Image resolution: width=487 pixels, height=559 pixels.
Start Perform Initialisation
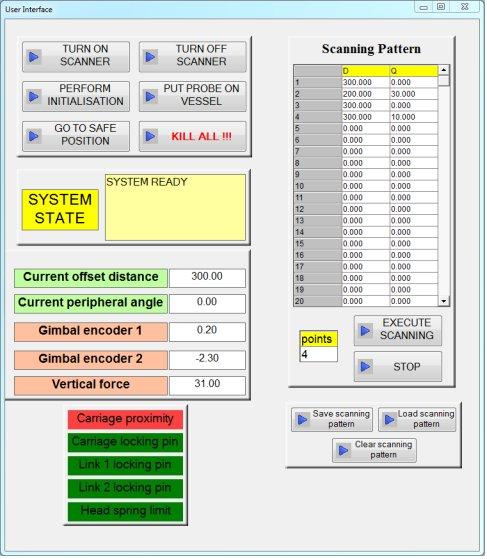tap(76, 96)
